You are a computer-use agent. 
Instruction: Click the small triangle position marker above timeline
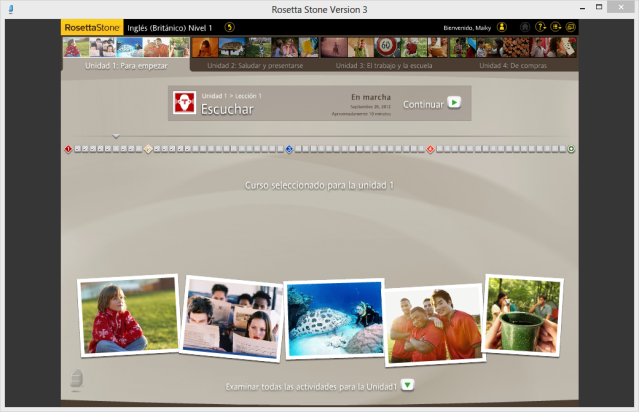pyautogui.click(x=116, y=136)
